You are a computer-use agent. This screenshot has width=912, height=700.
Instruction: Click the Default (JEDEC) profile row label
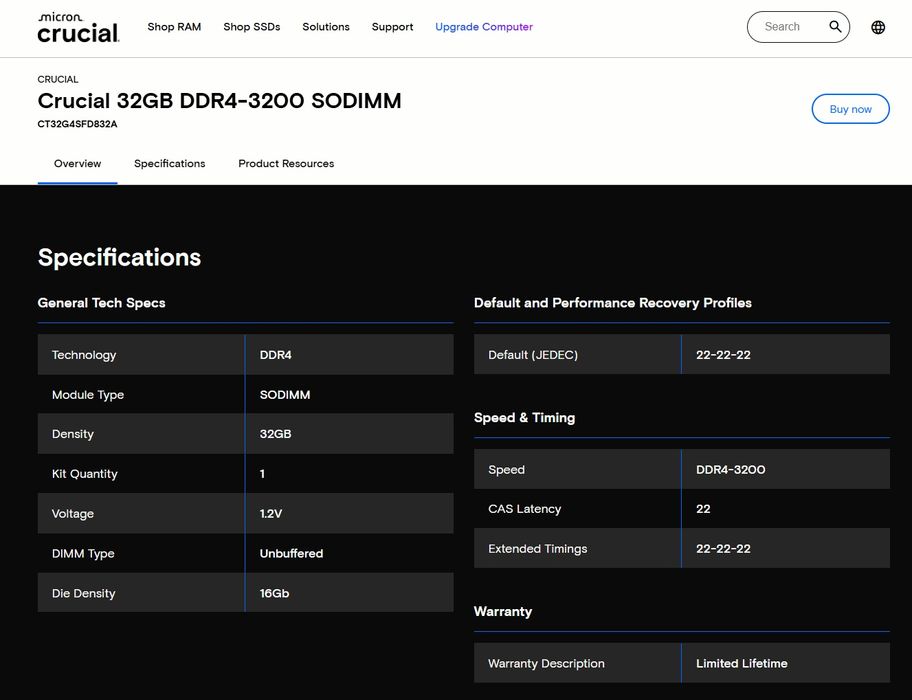click(533, 355)
